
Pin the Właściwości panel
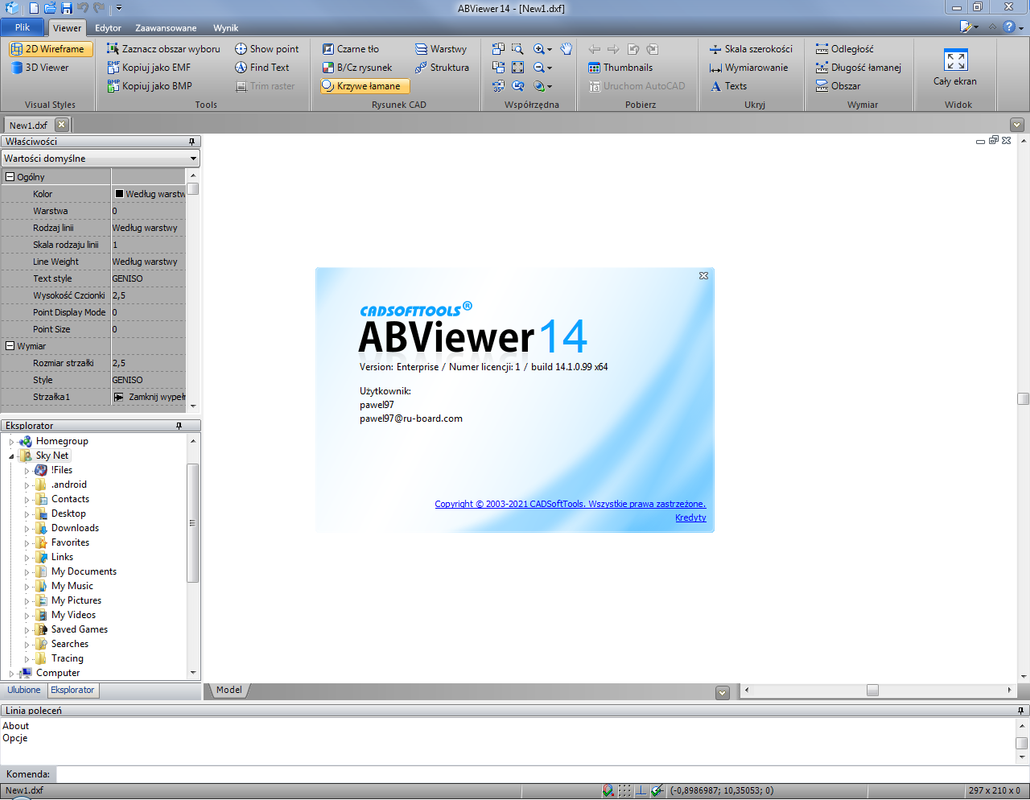pos(192,141)
